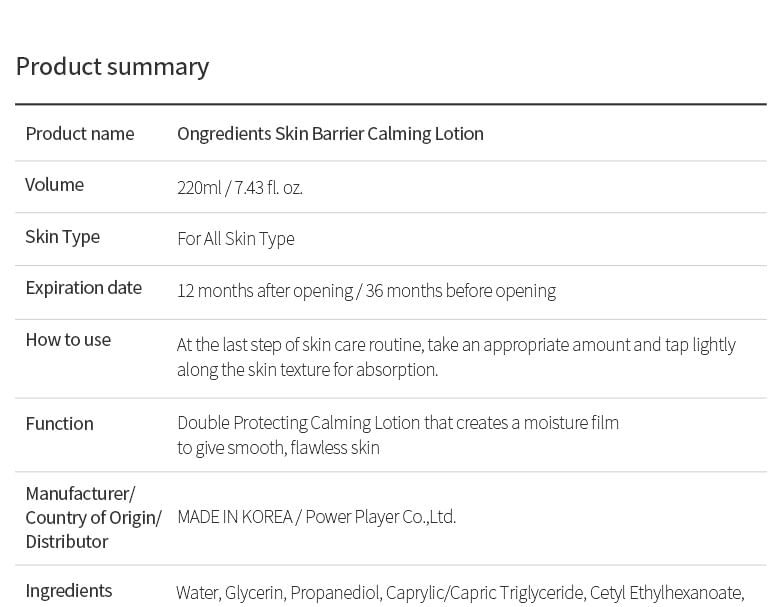
Task: Click the Product summary heading
Action: coord(112,66)
